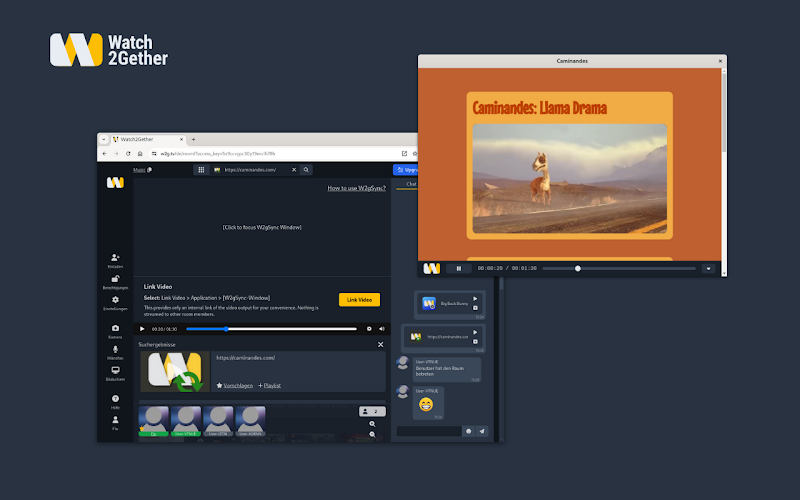Toggle the Mikrofon microphone
This screenshot has width=800, height=500.
pyautogui.click(x=115, y=349)
